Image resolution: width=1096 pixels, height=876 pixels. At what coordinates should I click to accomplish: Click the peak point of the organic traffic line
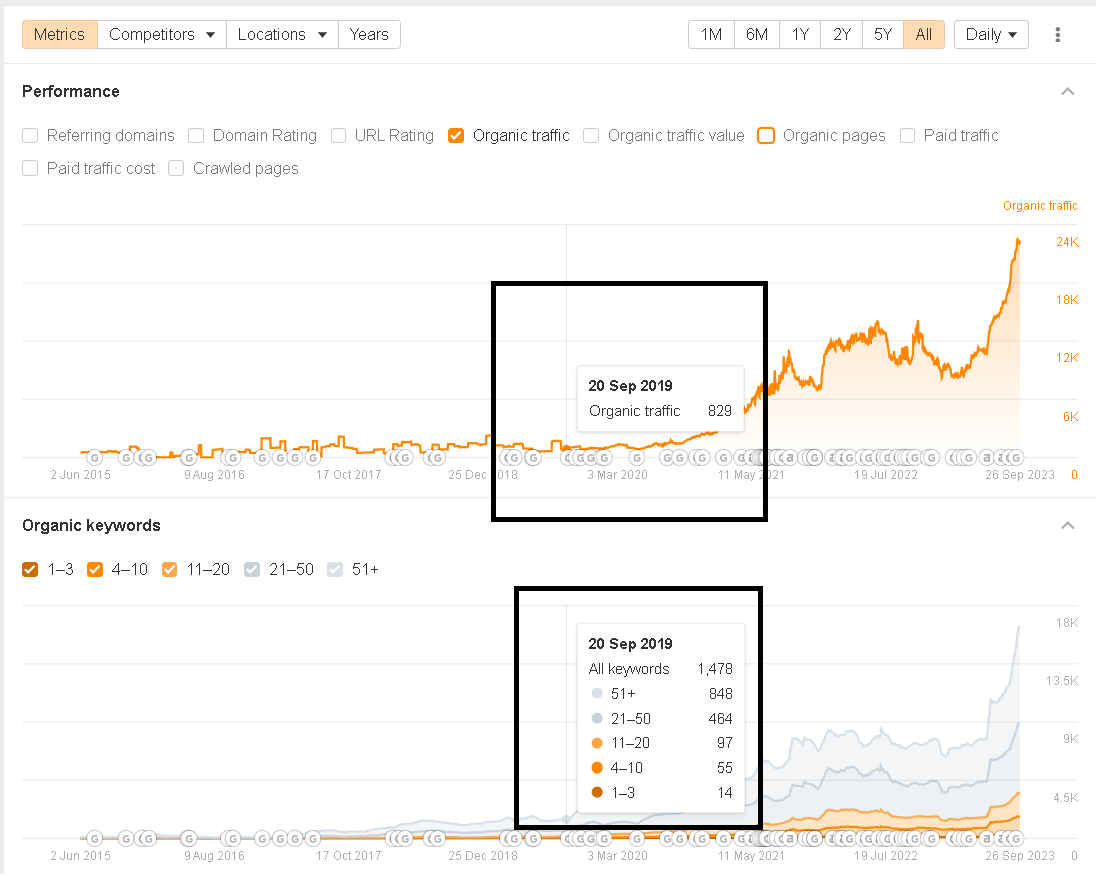click(x=1018, y=240)
